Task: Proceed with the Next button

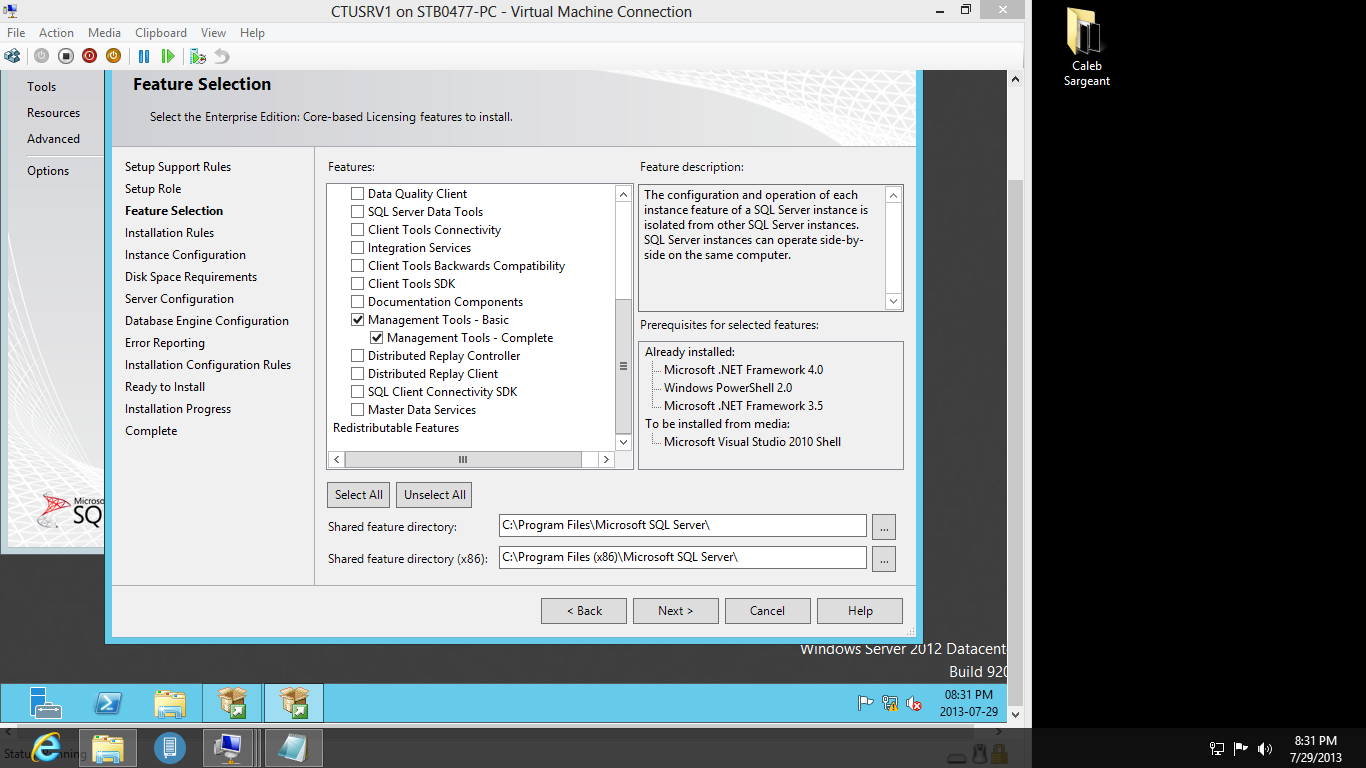Action: pyautogui.click(x=676, y=611)
